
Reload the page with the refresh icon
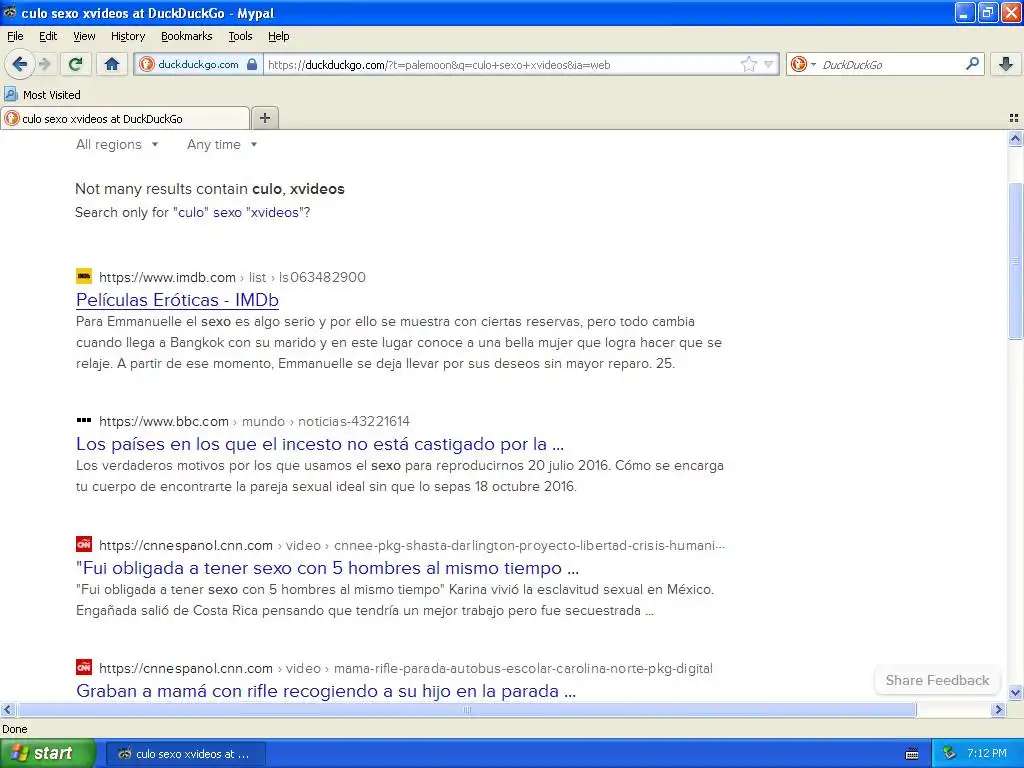76,64
